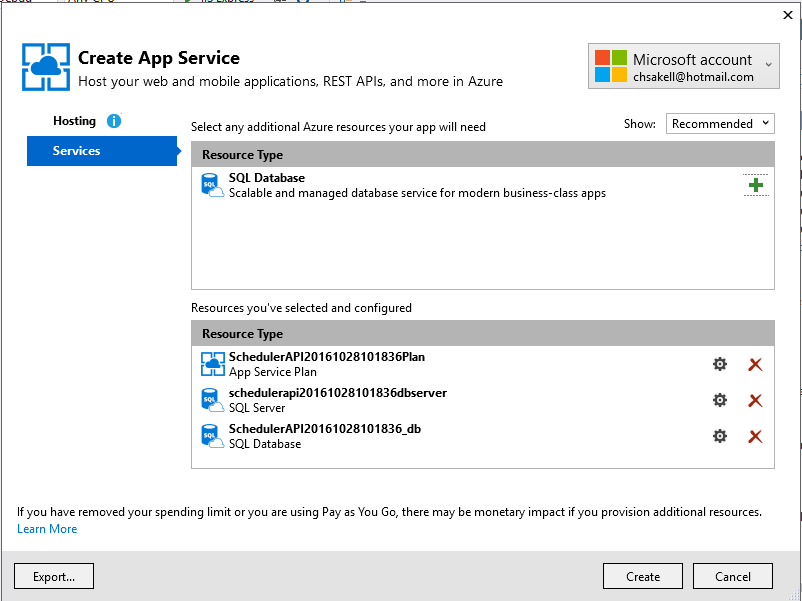The height and width of the screenshot is (601, 802).
Task: Click the green plus to add SQL Database
Action: pyautogui.click(x=755, y=185)
